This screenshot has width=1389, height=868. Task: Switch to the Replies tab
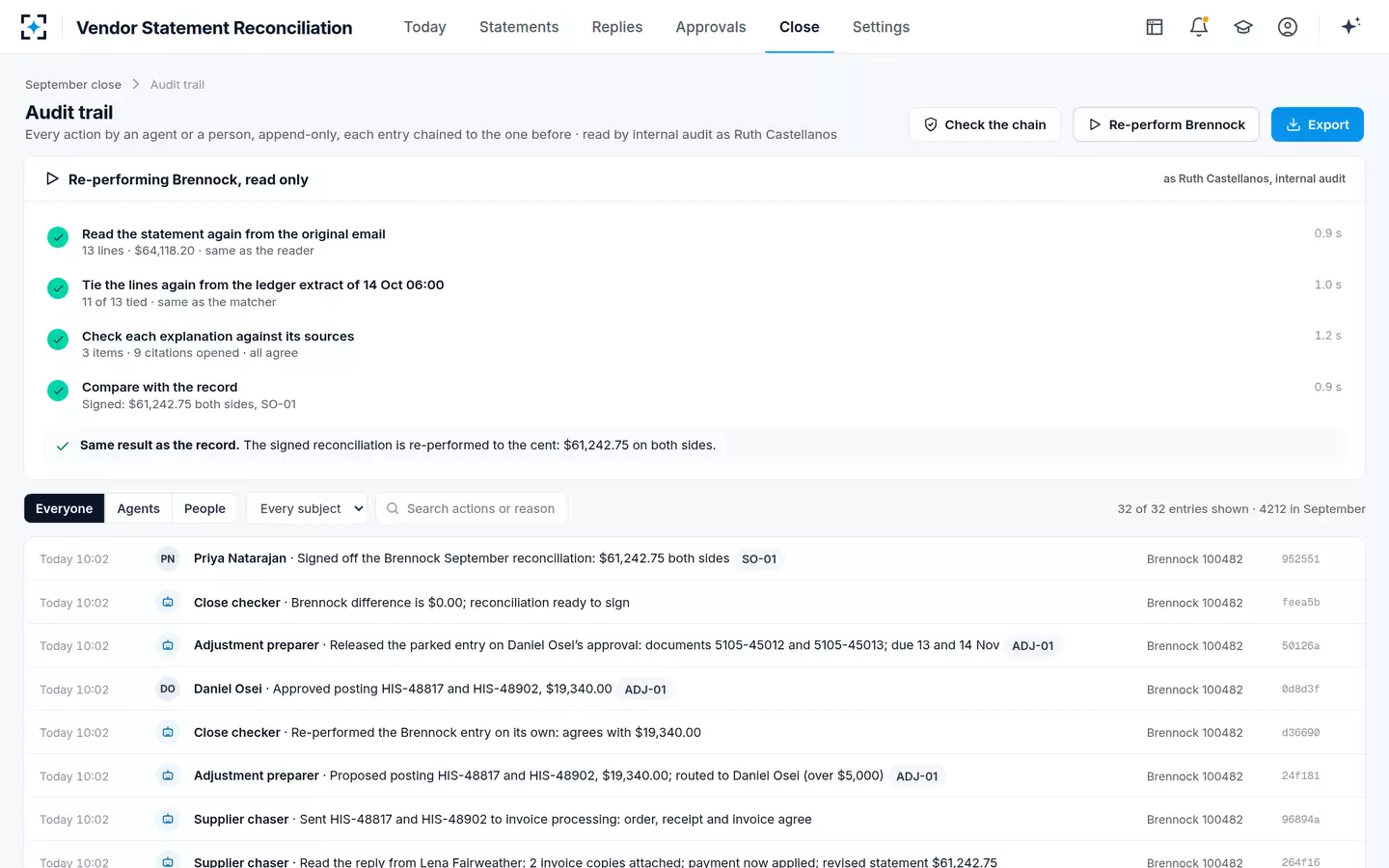click(x=617, y=27)
